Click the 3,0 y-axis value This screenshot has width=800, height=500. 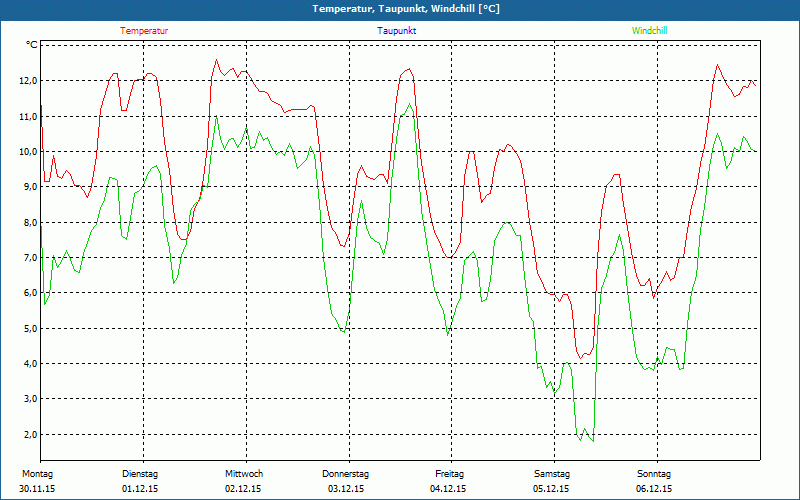(29, 399)
